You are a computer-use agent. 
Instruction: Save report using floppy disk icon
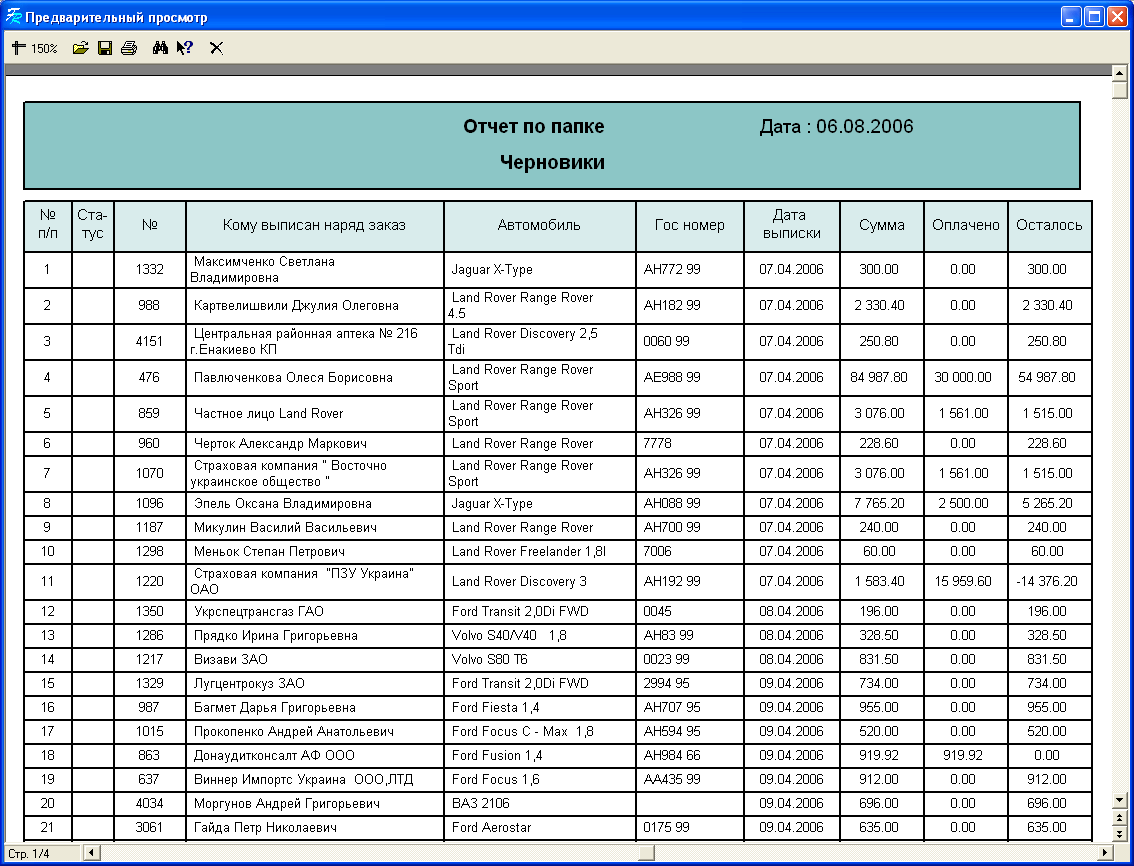[104, 48]
